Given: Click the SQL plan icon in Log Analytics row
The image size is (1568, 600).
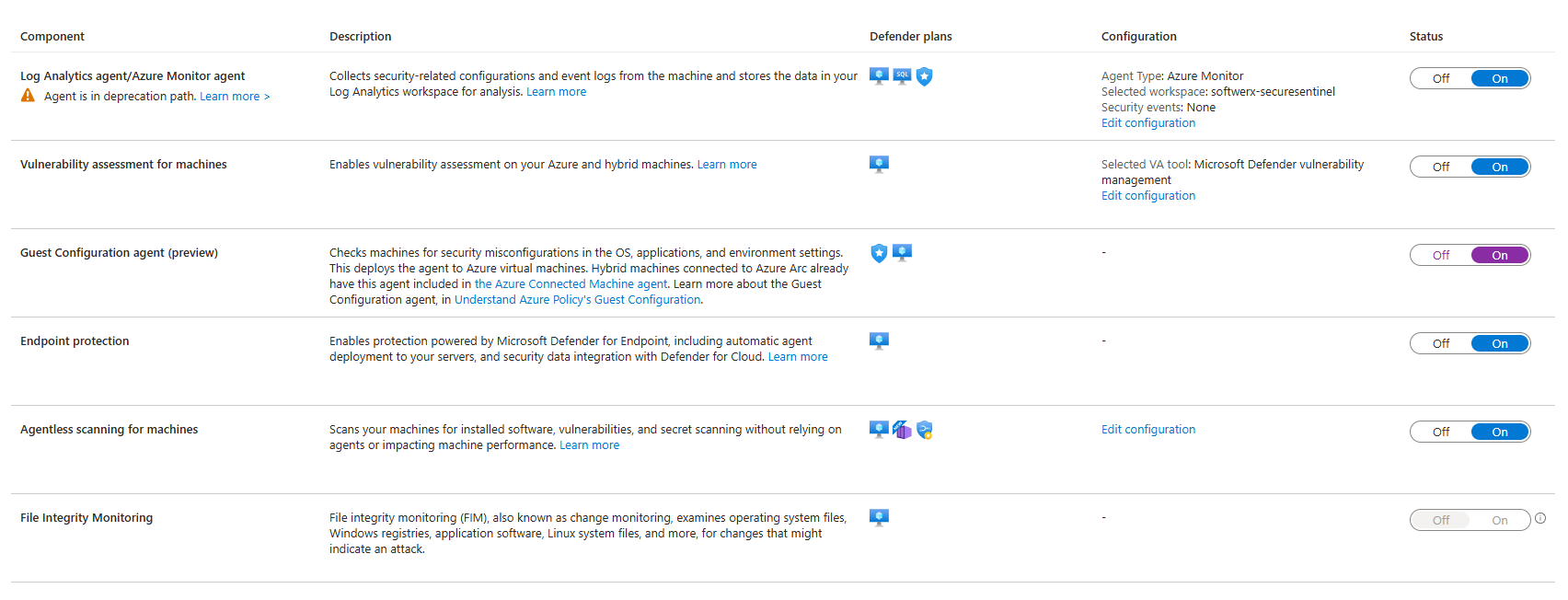Looking at the screenshot, I should tap(902, 76).
